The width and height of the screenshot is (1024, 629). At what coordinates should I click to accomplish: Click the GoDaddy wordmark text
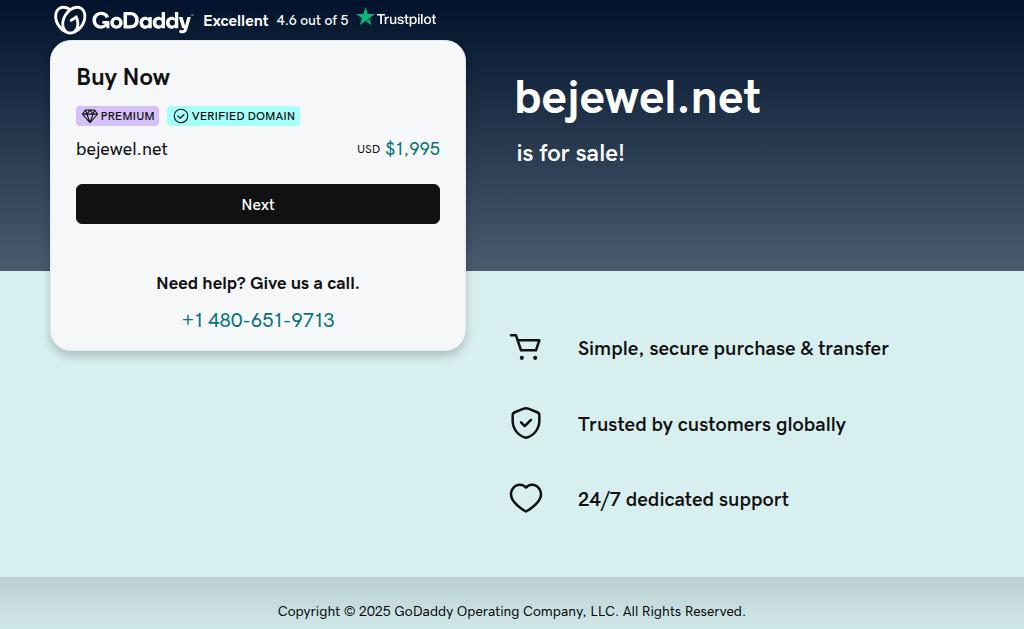coord(141,20)
